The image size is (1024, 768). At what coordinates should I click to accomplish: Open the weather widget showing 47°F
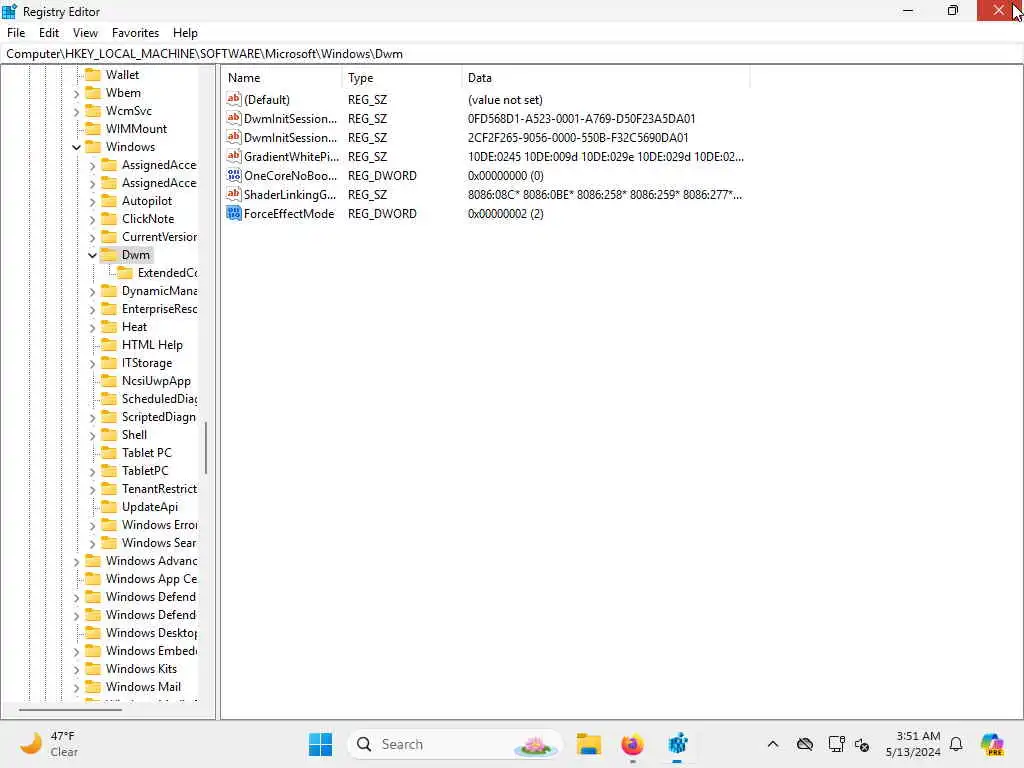click(x=48, y=744)
